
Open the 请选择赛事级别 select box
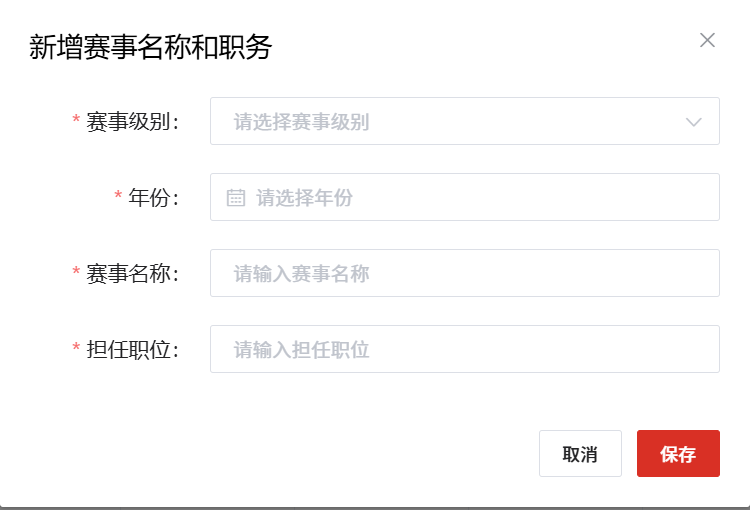[x=450, y=122]
